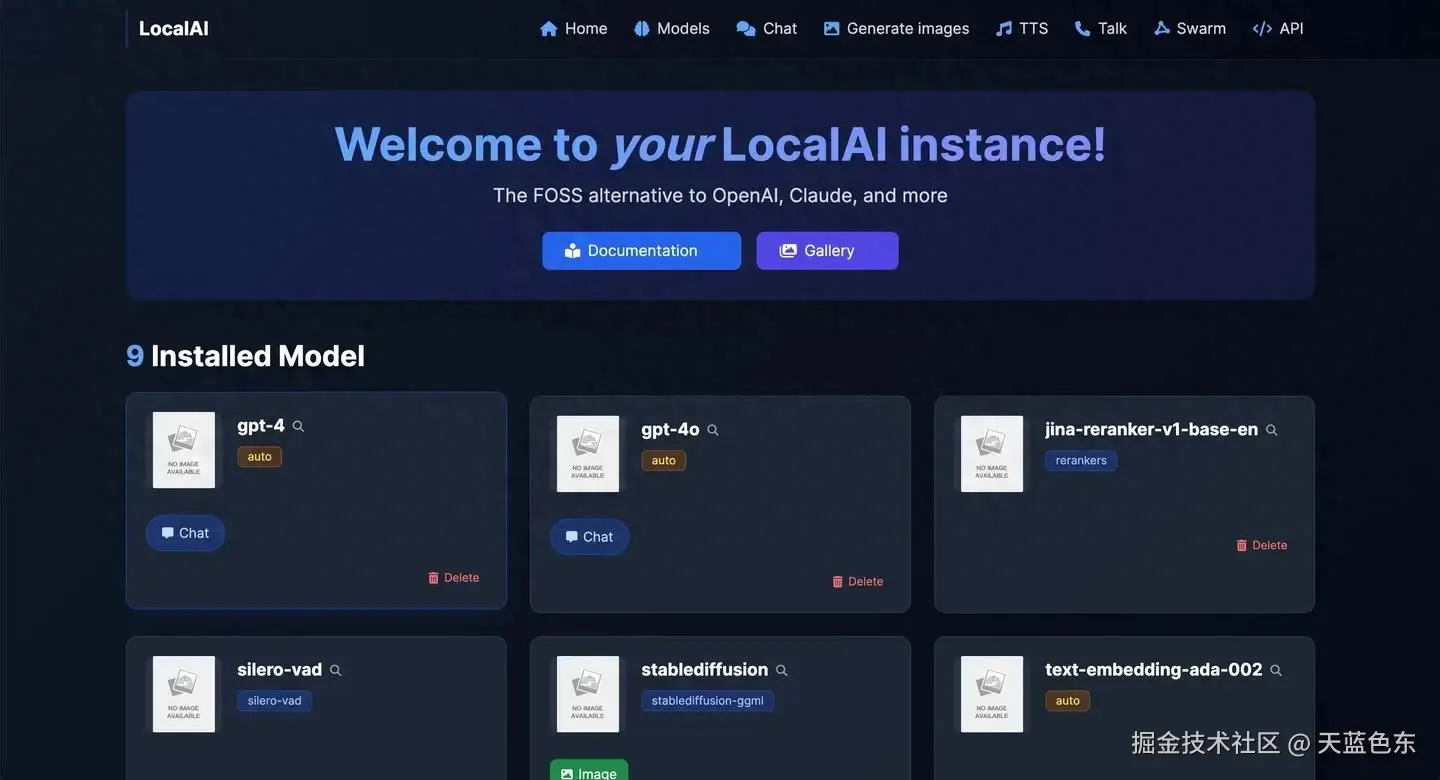The height and width of the screenshot is (780, 1440).
Task: Click the silero-vad placeholder thumbnail
Action: [x=184, y=694]
